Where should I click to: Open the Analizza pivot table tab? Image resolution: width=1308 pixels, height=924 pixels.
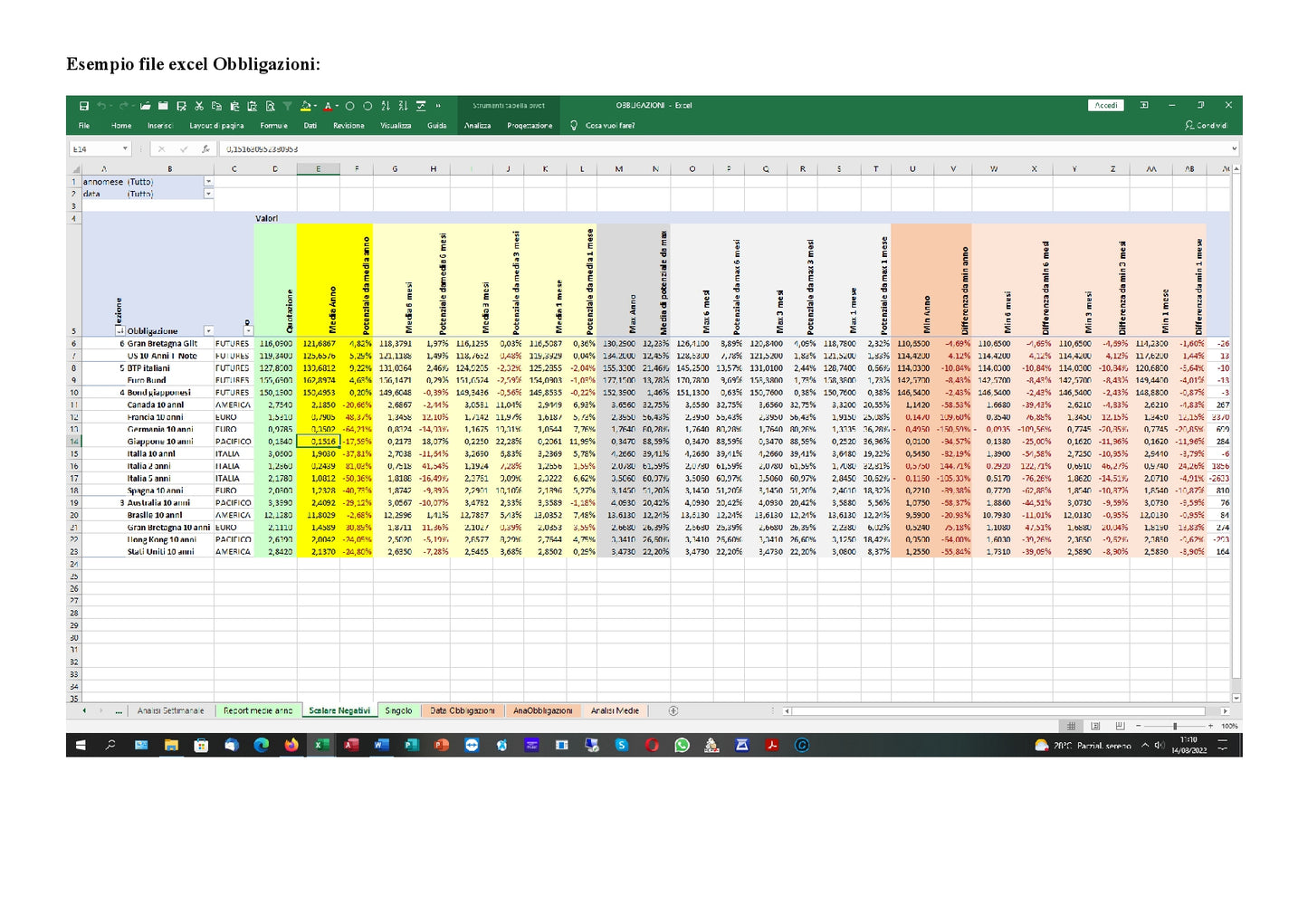tap(478, 126)
